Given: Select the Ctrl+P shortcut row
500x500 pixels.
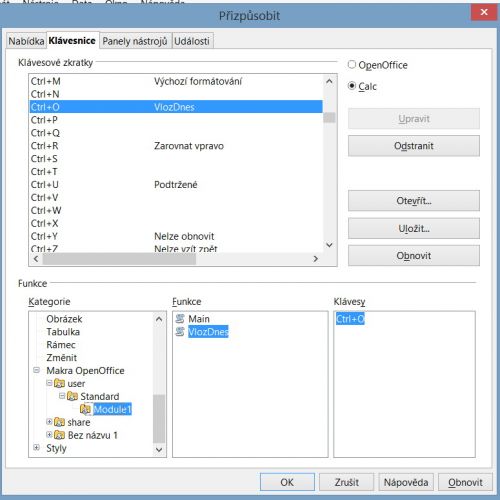Looking at the screenshot, I should pos(176,120).
